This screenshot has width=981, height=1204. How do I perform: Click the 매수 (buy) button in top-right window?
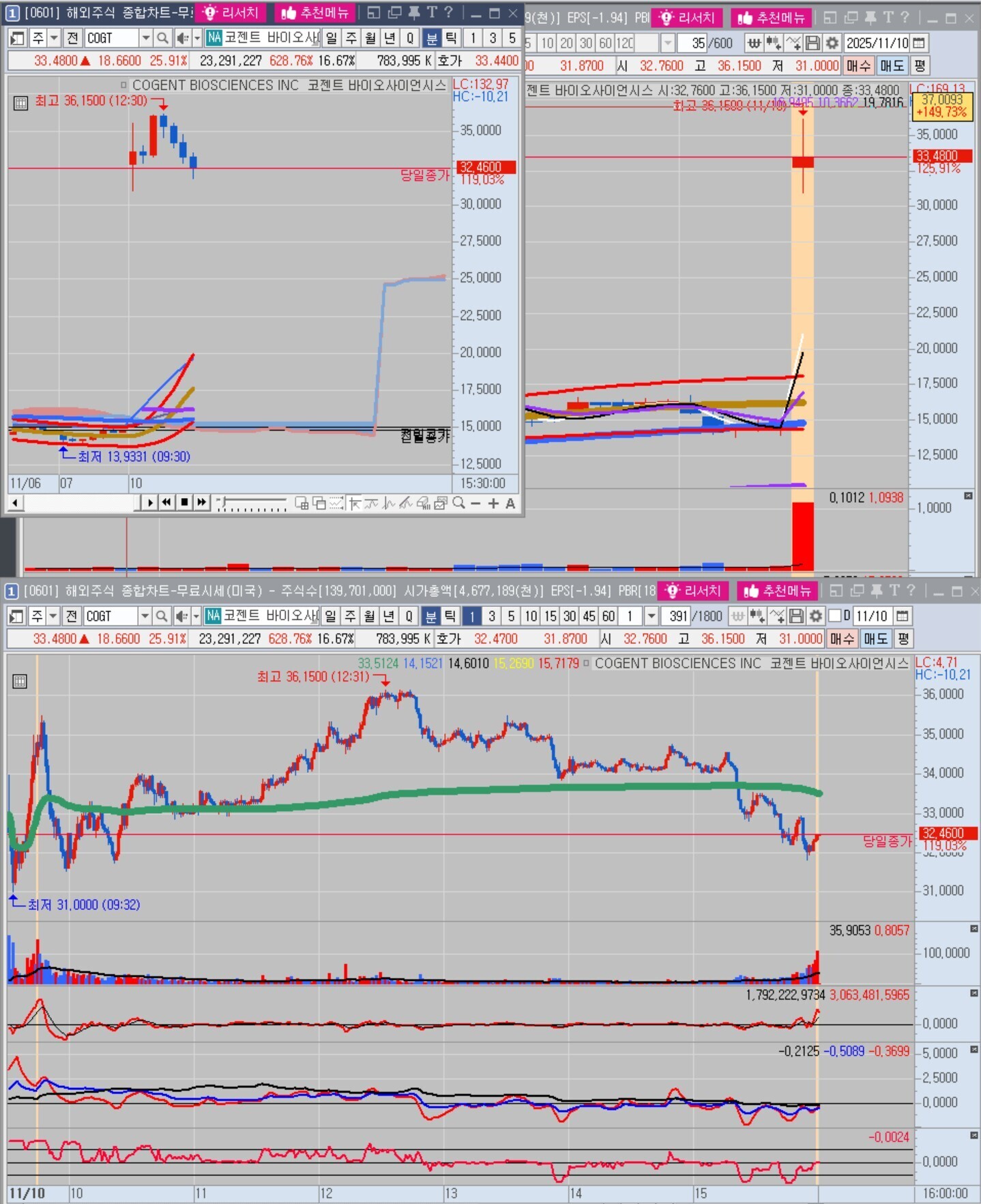pos(858,66)
